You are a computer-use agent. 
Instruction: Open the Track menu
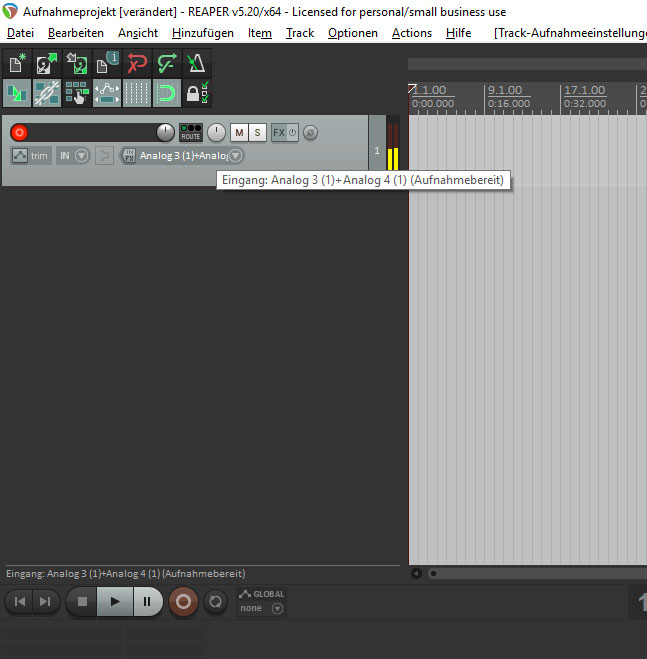[300, 33]
